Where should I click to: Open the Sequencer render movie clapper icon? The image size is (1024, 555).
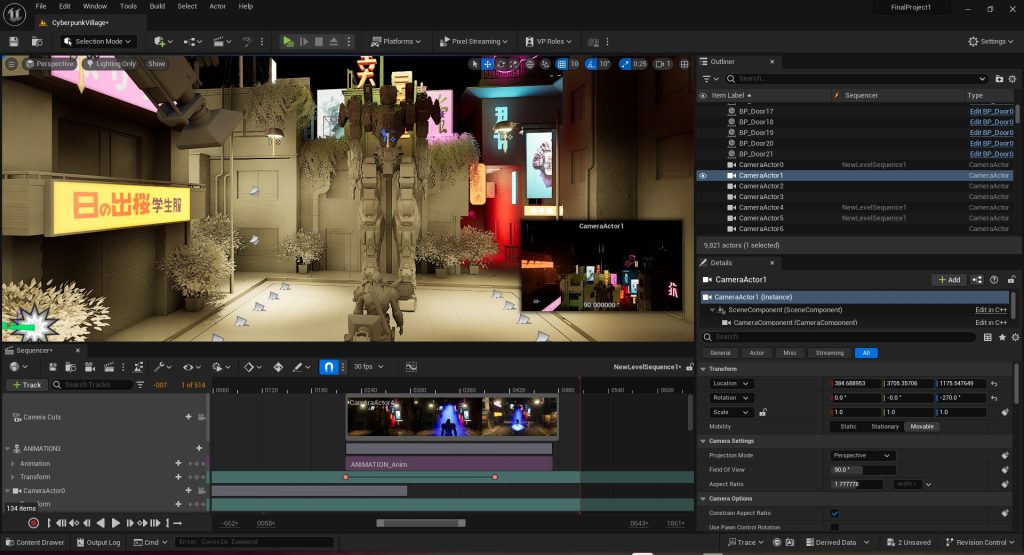pos(109,367)
